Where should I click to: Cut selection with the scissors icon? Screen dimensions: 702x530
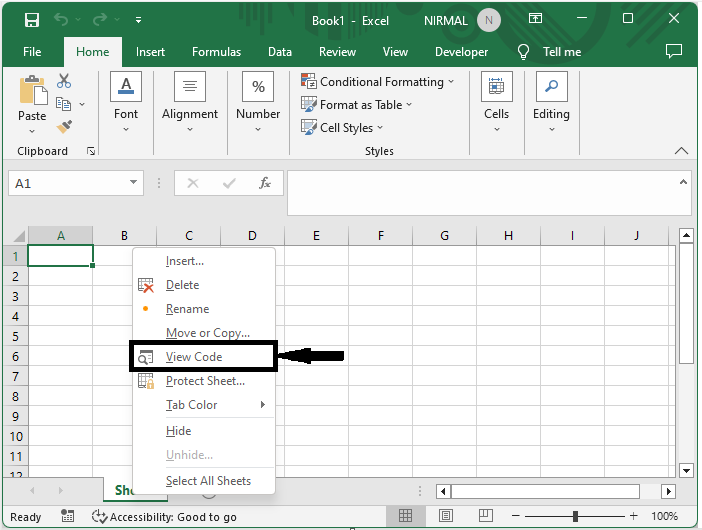64,81
